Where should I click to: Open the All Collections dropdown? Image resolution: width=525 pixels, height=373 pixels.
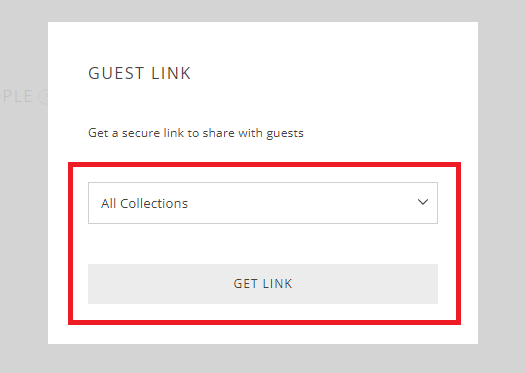[263, 203]
